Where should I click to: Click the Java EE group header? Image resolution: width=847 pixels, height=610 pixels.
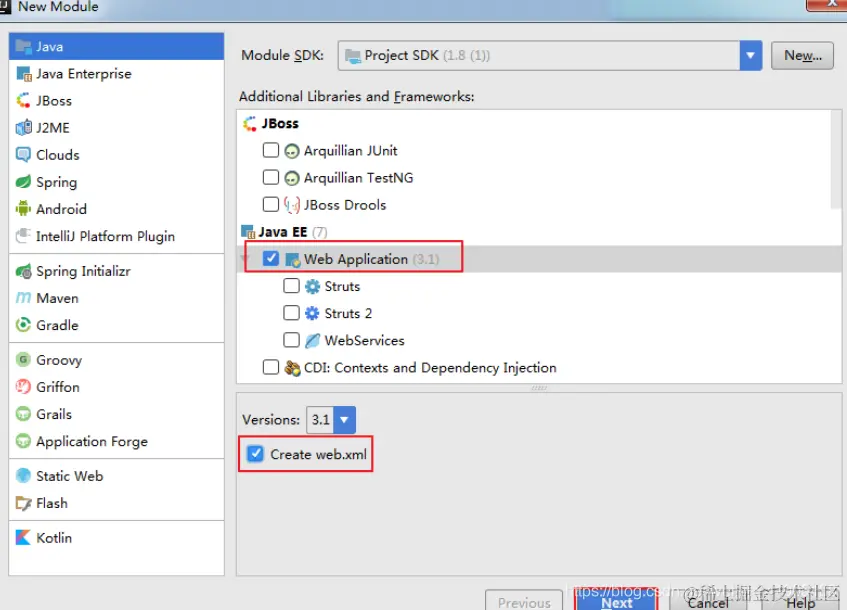coord(284,232)
